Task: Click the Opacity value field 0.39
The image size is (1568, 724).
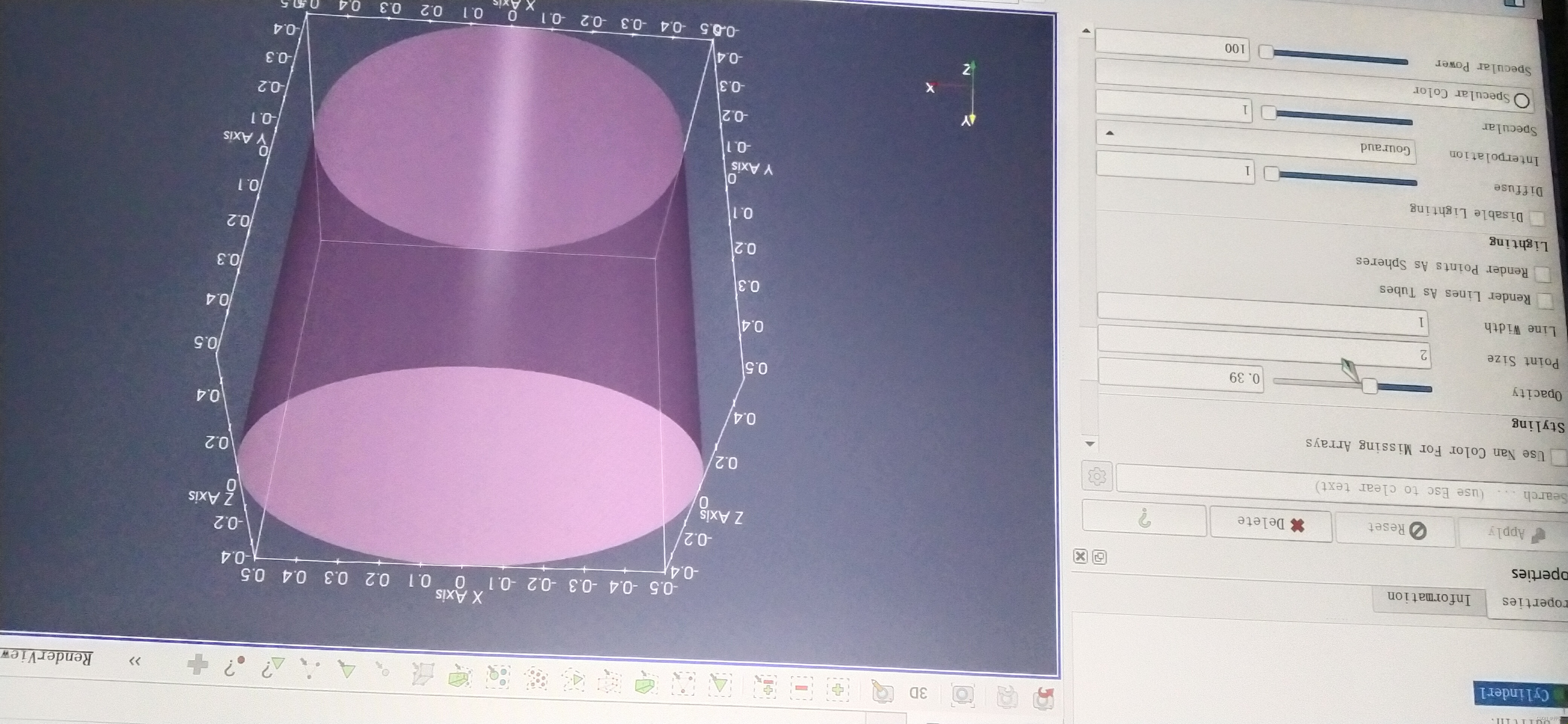Action: coord(1181,374)
